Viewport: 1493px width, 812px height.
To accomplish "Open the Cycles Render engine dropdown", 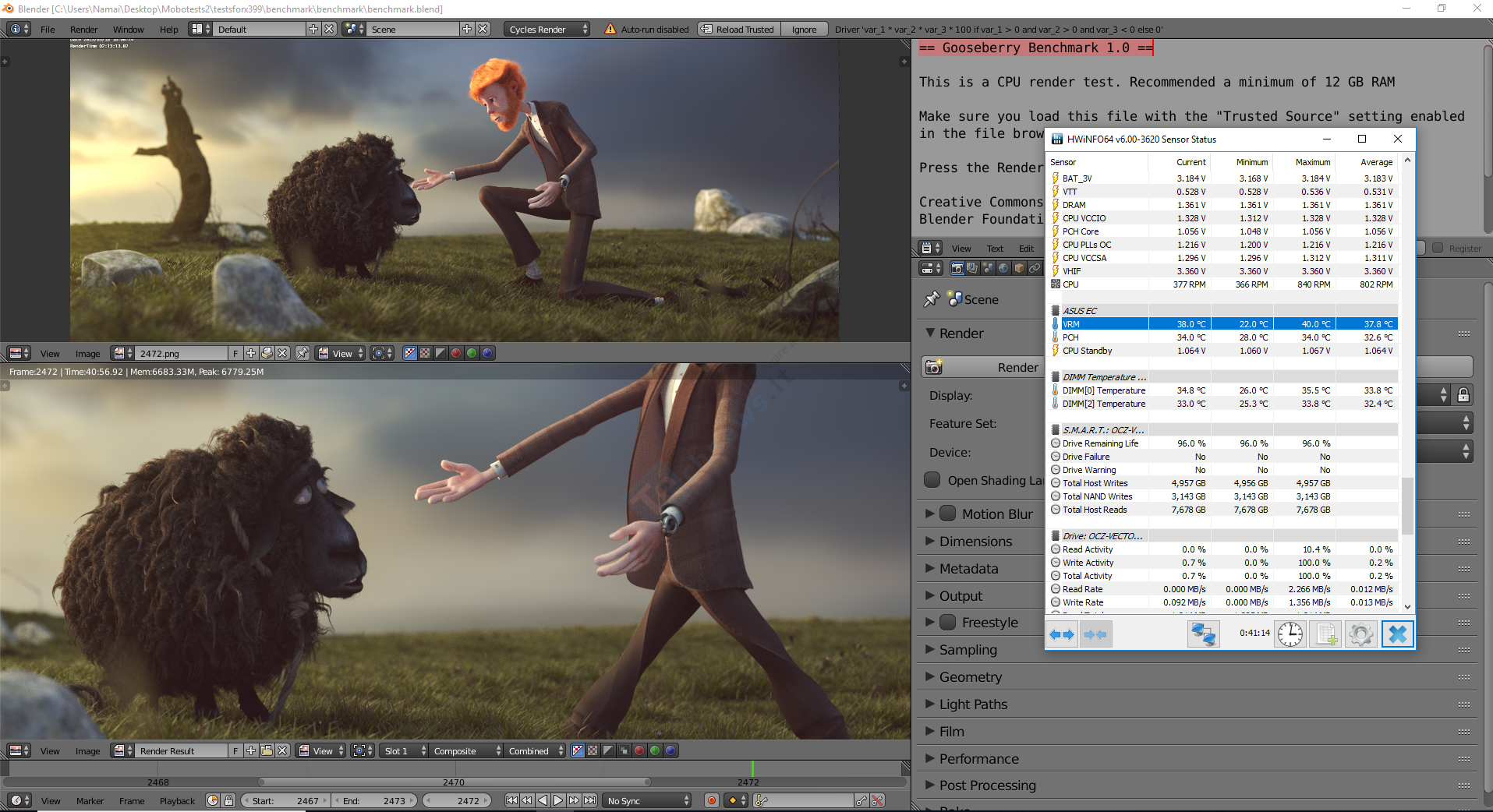I will pyautogui.click(x=547, y=29).
